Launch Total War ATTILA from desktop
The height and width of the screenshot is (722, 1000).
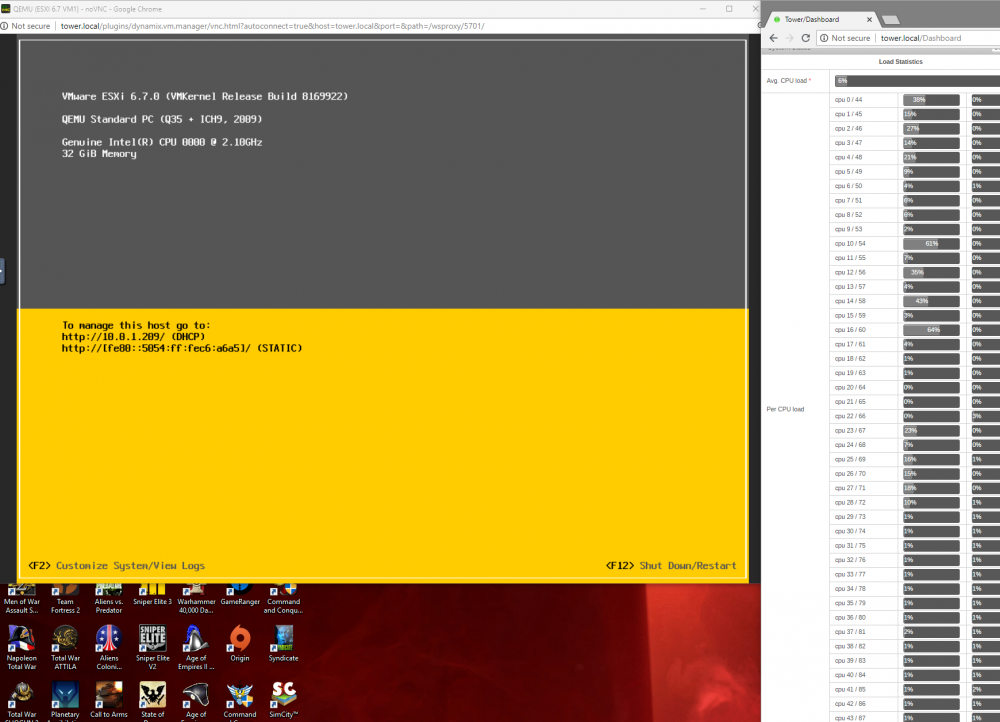pos(65,647)
